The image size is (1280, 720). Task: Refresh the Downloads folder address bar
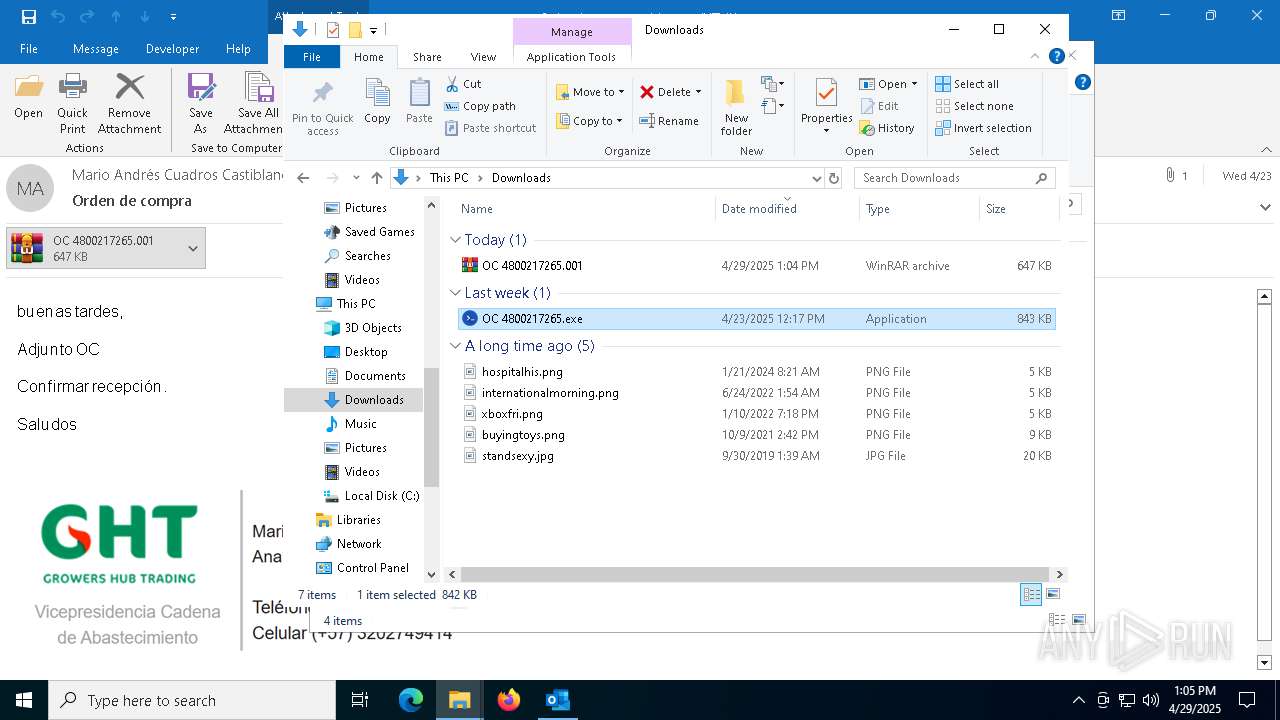[834, 178]
